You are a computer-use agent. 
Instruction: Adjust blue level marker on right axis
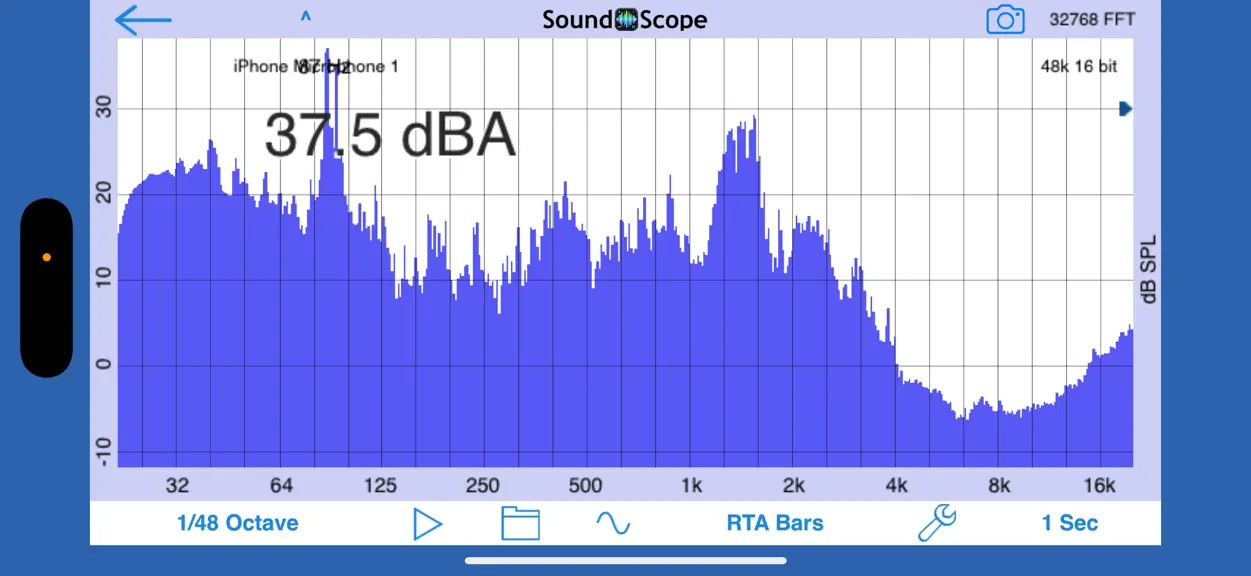(x=1125, y=108)
